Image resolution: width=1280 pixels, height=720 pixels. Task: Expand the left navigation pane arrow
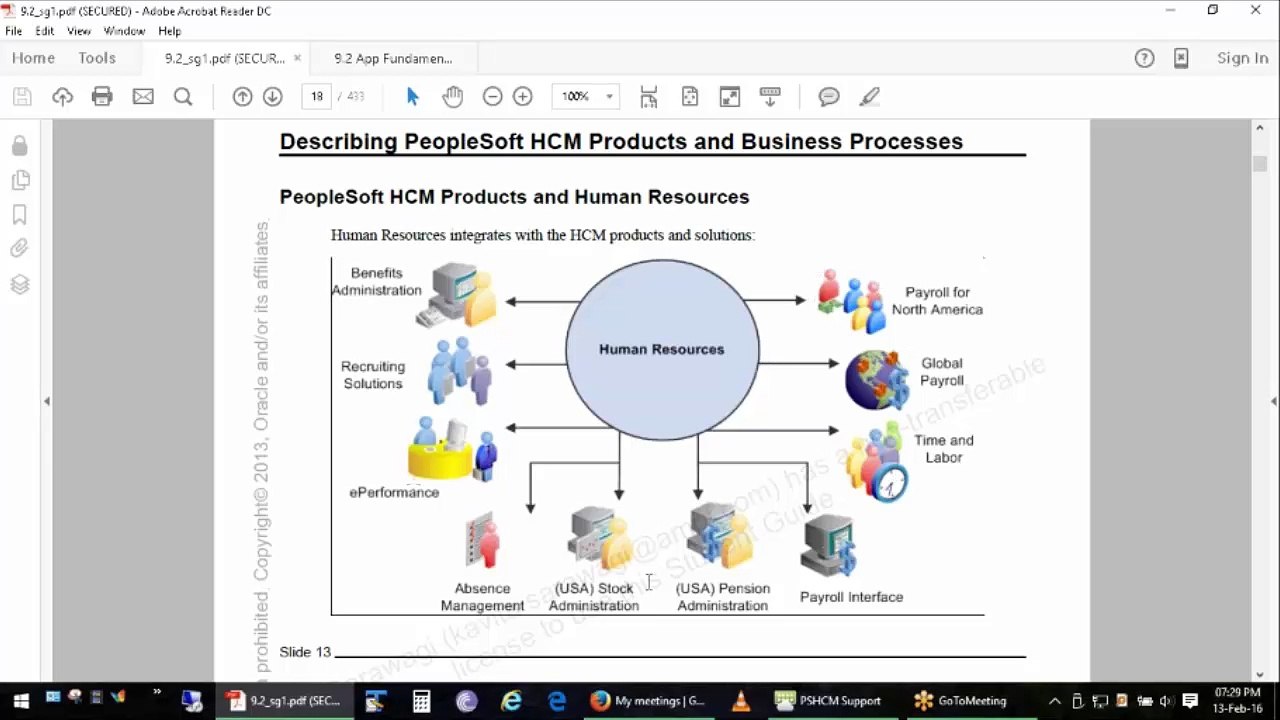(x=46, y=401)
